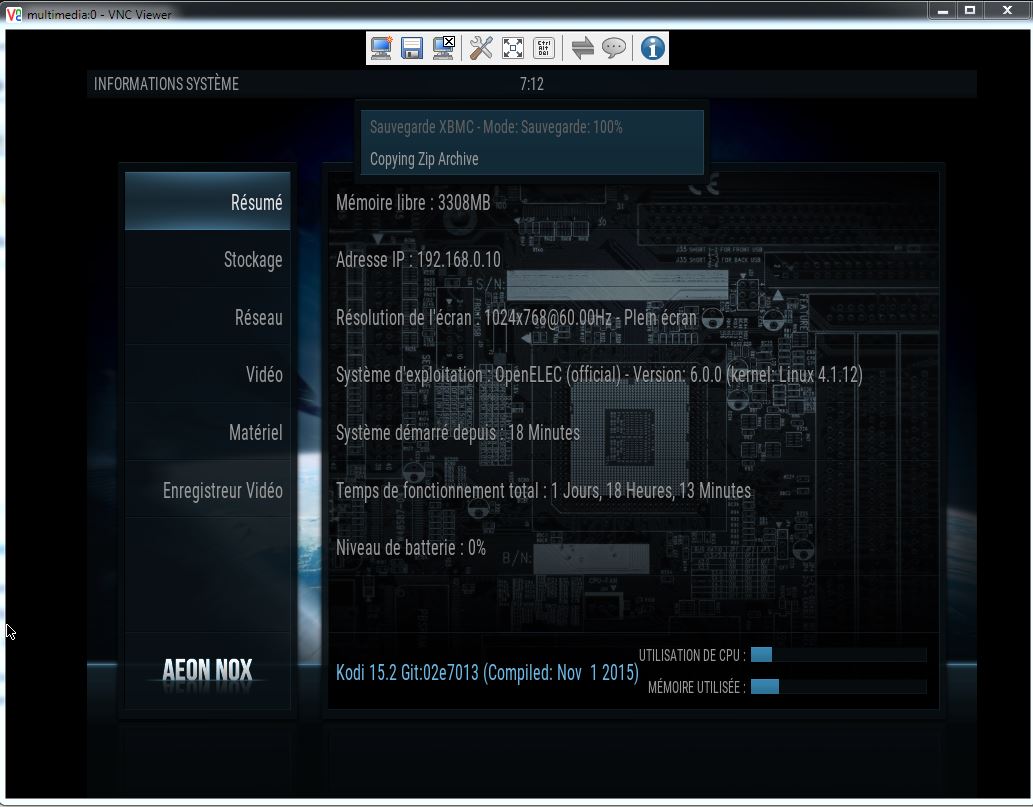Click the 'Système d'exploitation : OpenELEC' line
Image resolution: width=1033 pixels, height=807 pixels.
pyautogui.click(x=600, y=375)
